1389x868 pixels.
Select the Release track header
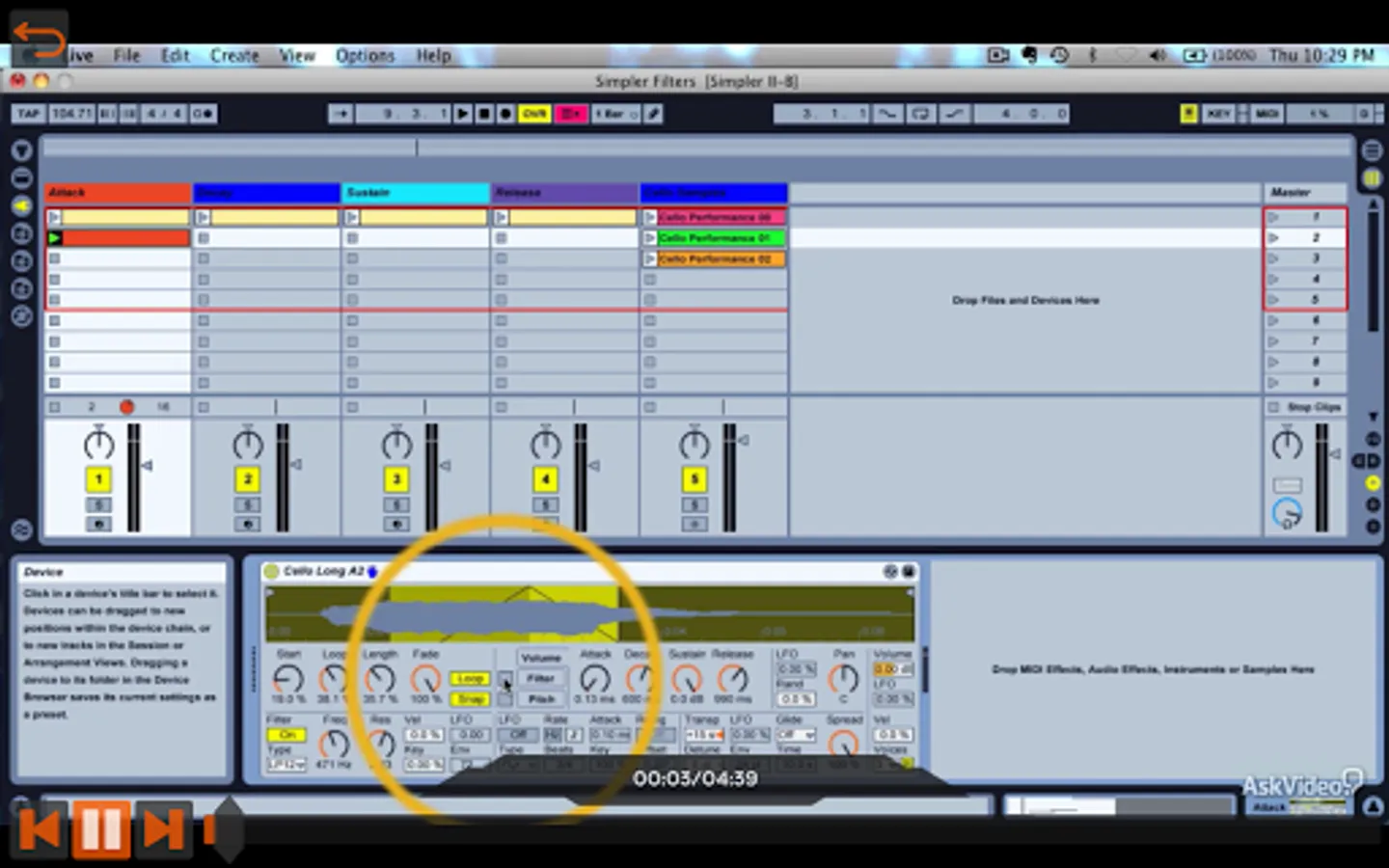click(x=564, y=193)
